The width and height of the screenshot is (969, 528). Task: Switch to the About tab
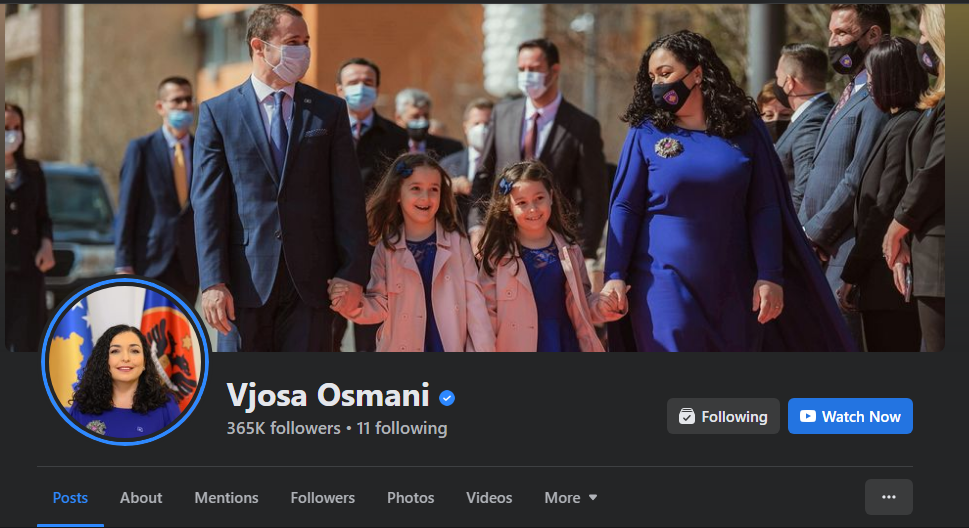(x=141, y=498)
